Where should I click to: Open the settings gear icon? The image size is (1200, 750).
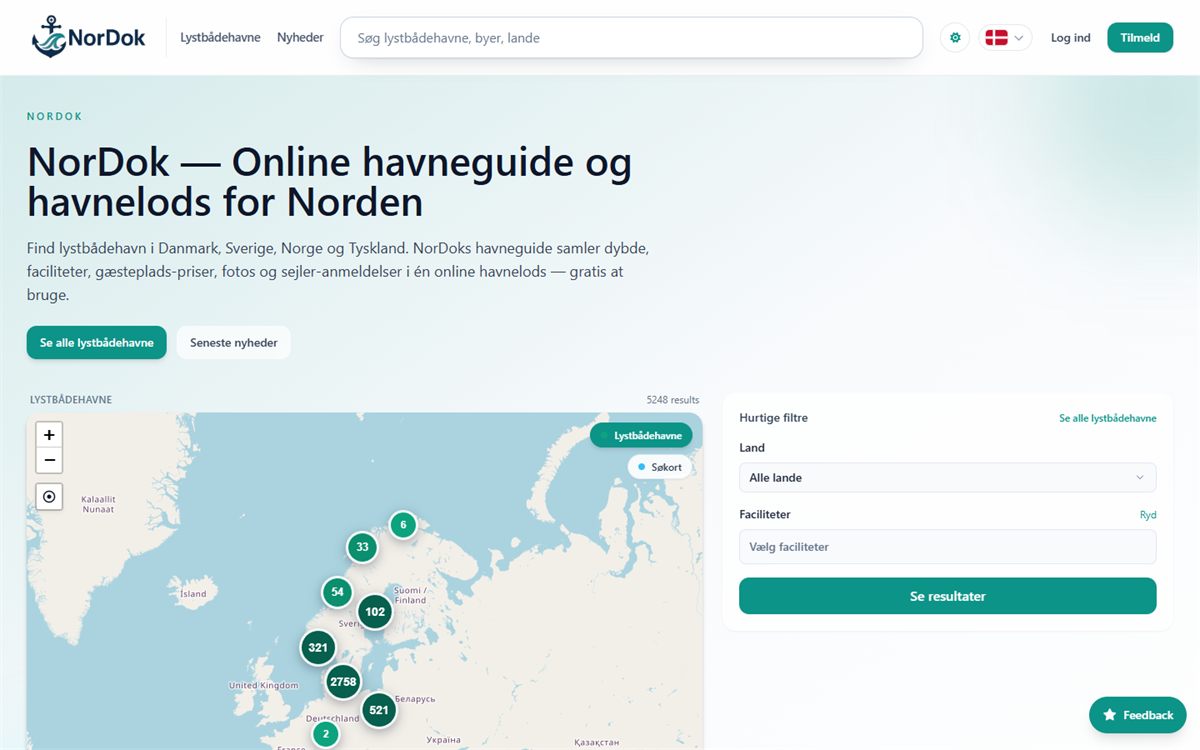955,38
